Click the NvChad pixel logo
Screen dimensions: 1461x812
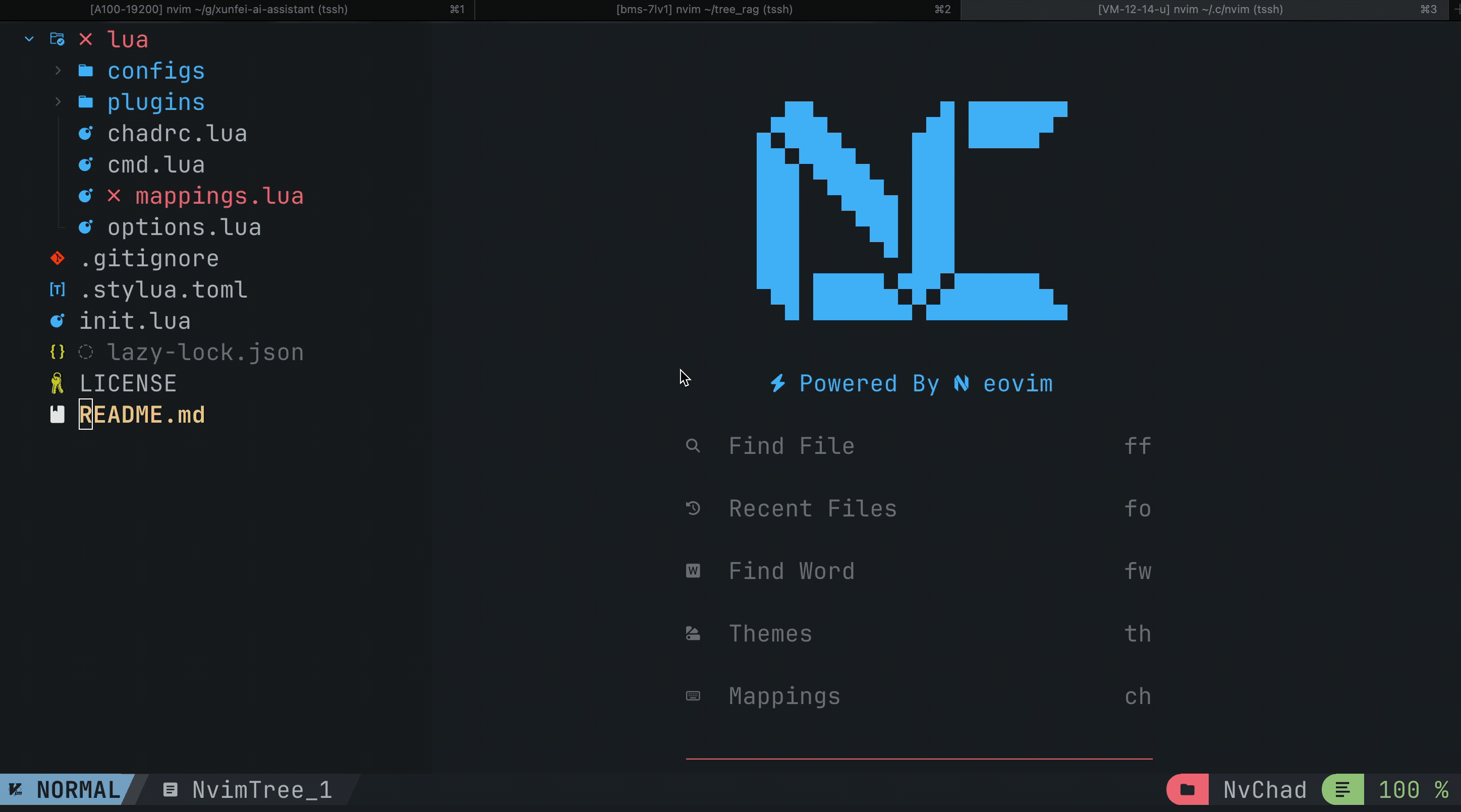[912, 211]
